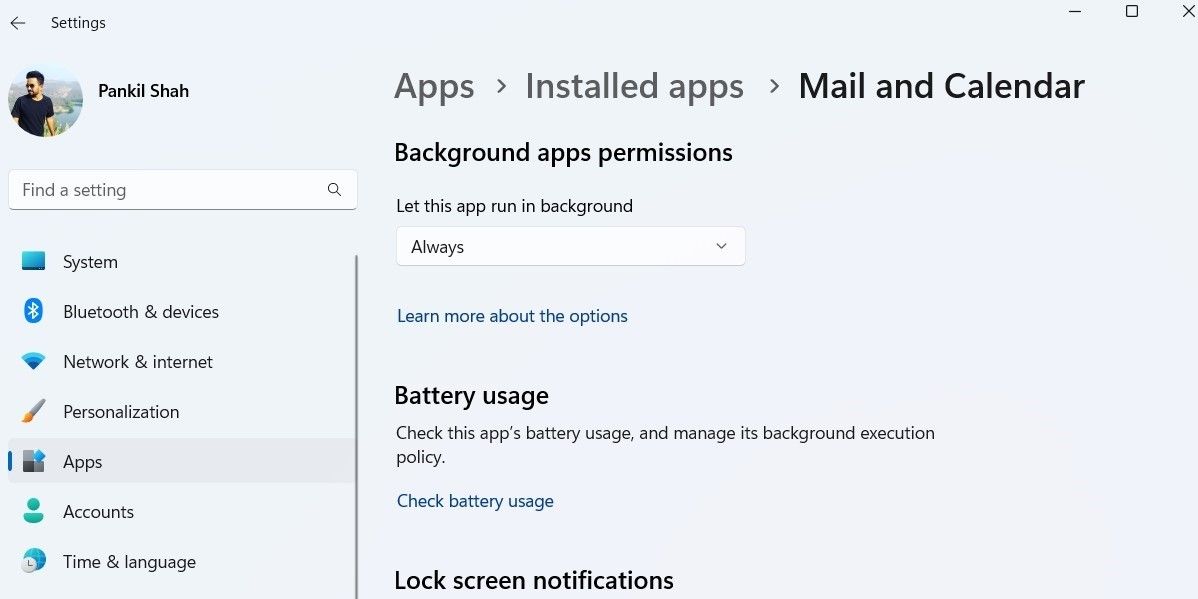Click the Apps icon in sidebar
The width and height of the screenshot is (1198, 599).
(x=34, y=461)
